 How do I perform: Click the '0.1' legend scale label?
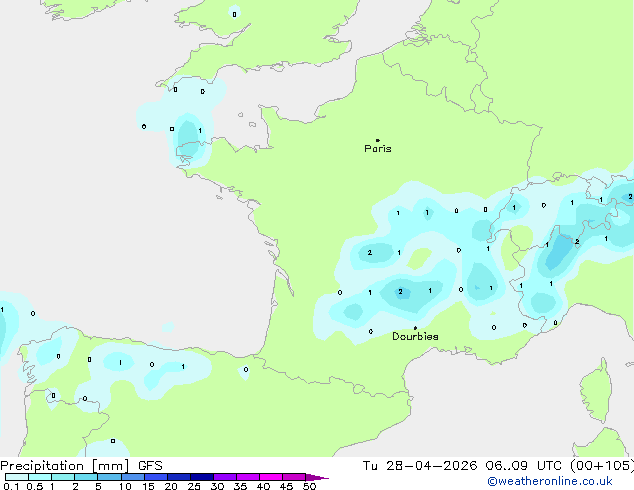coord(11,486)
